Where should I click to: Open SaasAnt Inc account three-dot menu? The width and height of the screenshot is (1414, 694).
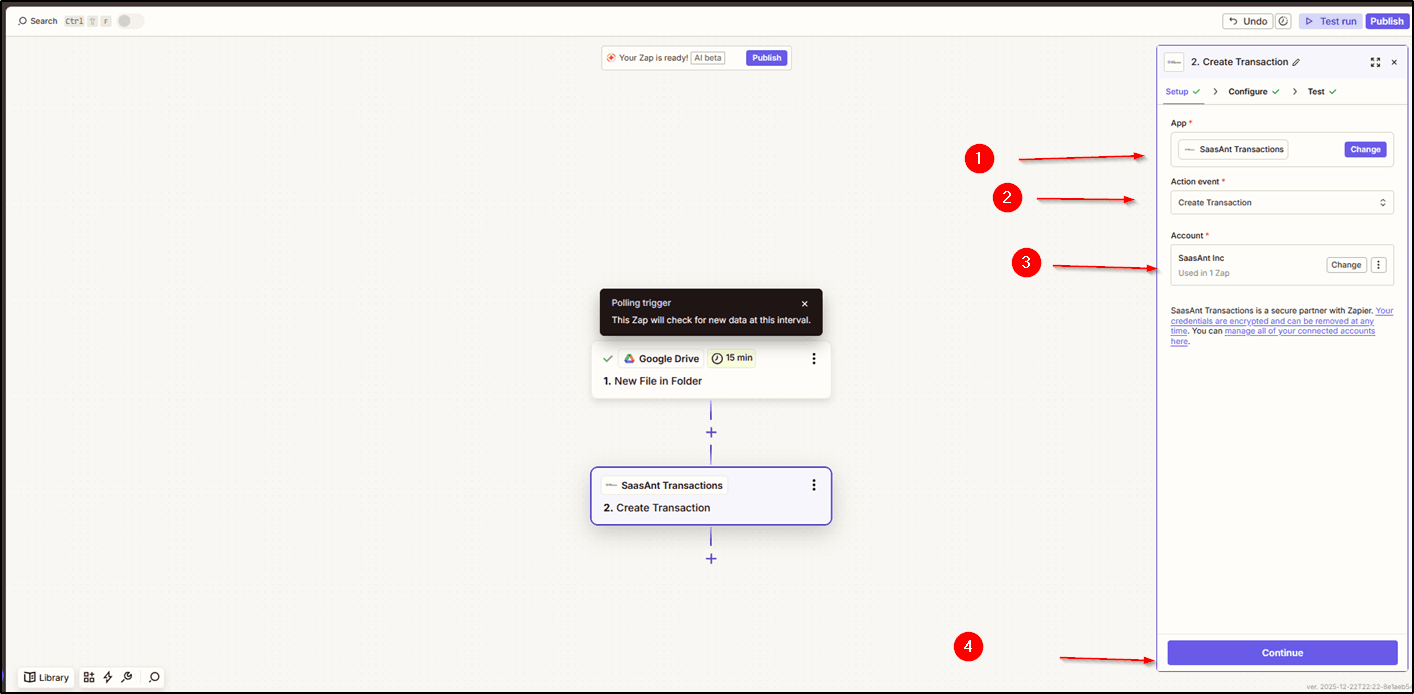[x=1379, y=265]
